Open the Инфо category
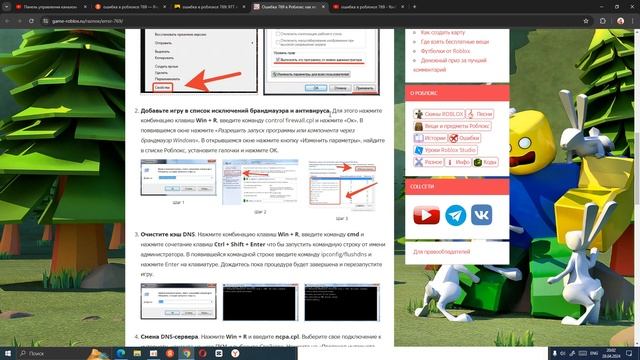The width and height of the screenshot is (640, 360). coord(458,162)
